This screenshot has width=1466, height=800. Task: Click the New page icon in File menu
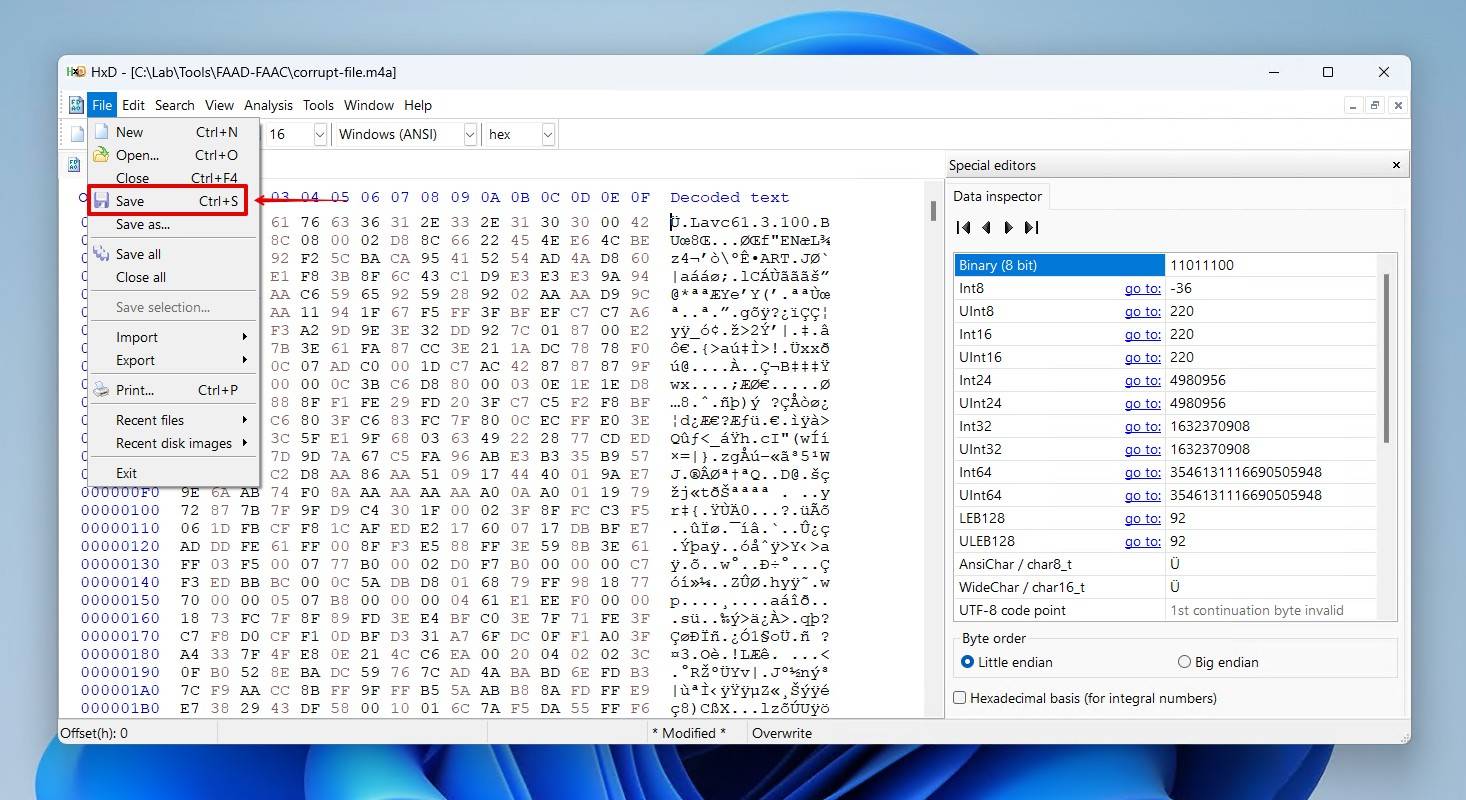[x=101, y=132]
